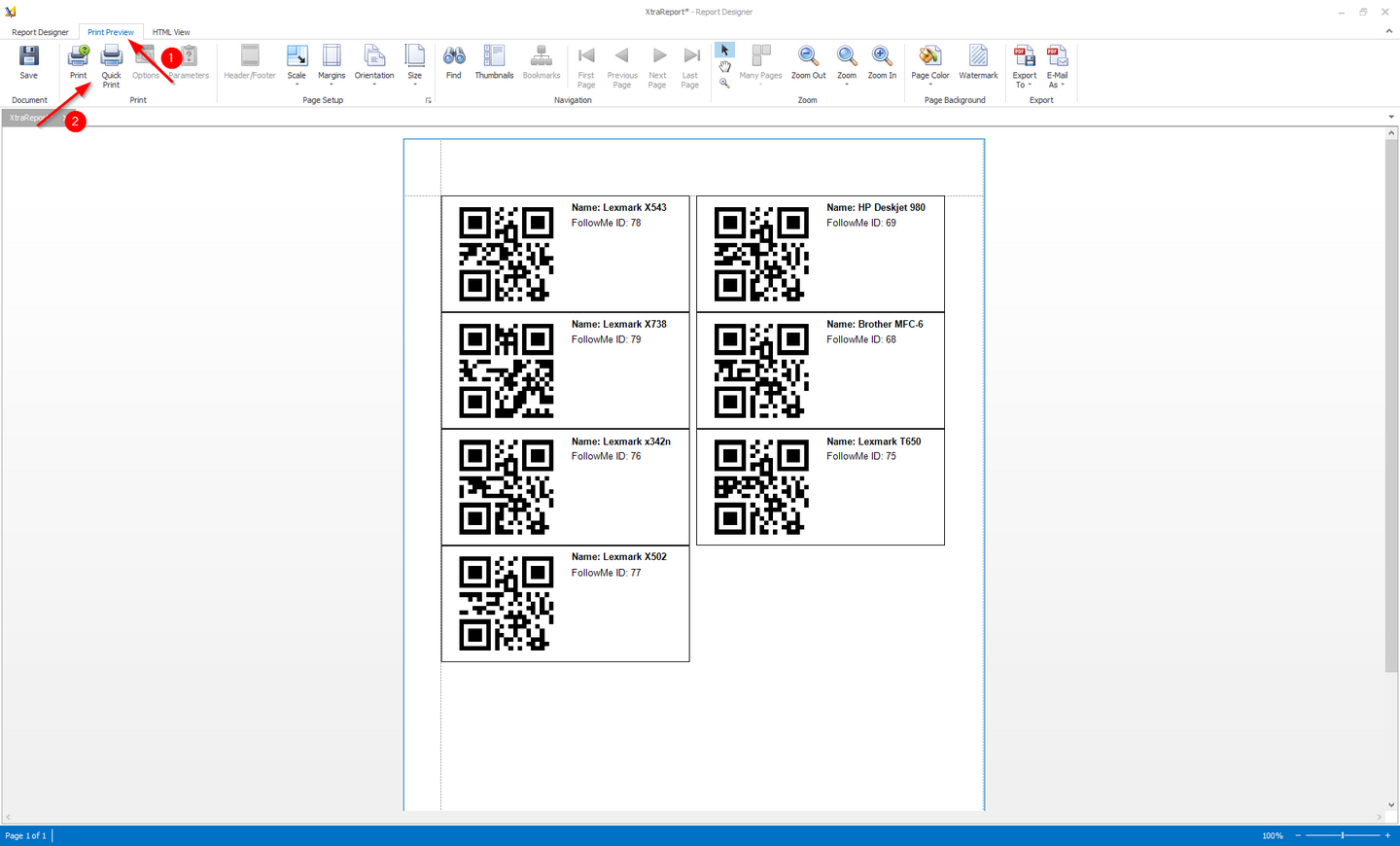Click the status bar zoom plus button
The width and height of the screenshot is (1400, 846).
(1387, 835)
